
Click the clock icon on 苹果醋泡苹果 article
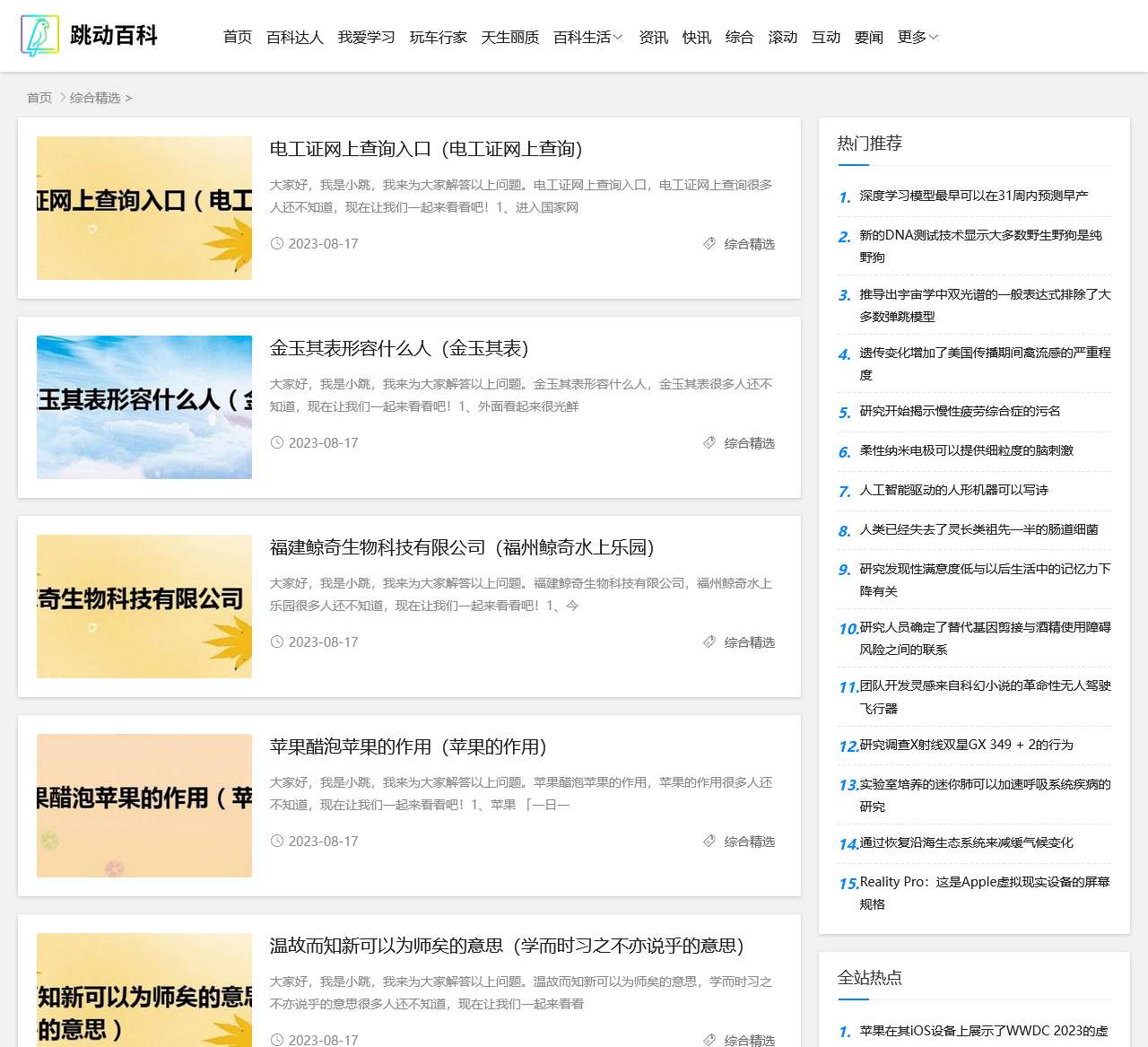277,841
